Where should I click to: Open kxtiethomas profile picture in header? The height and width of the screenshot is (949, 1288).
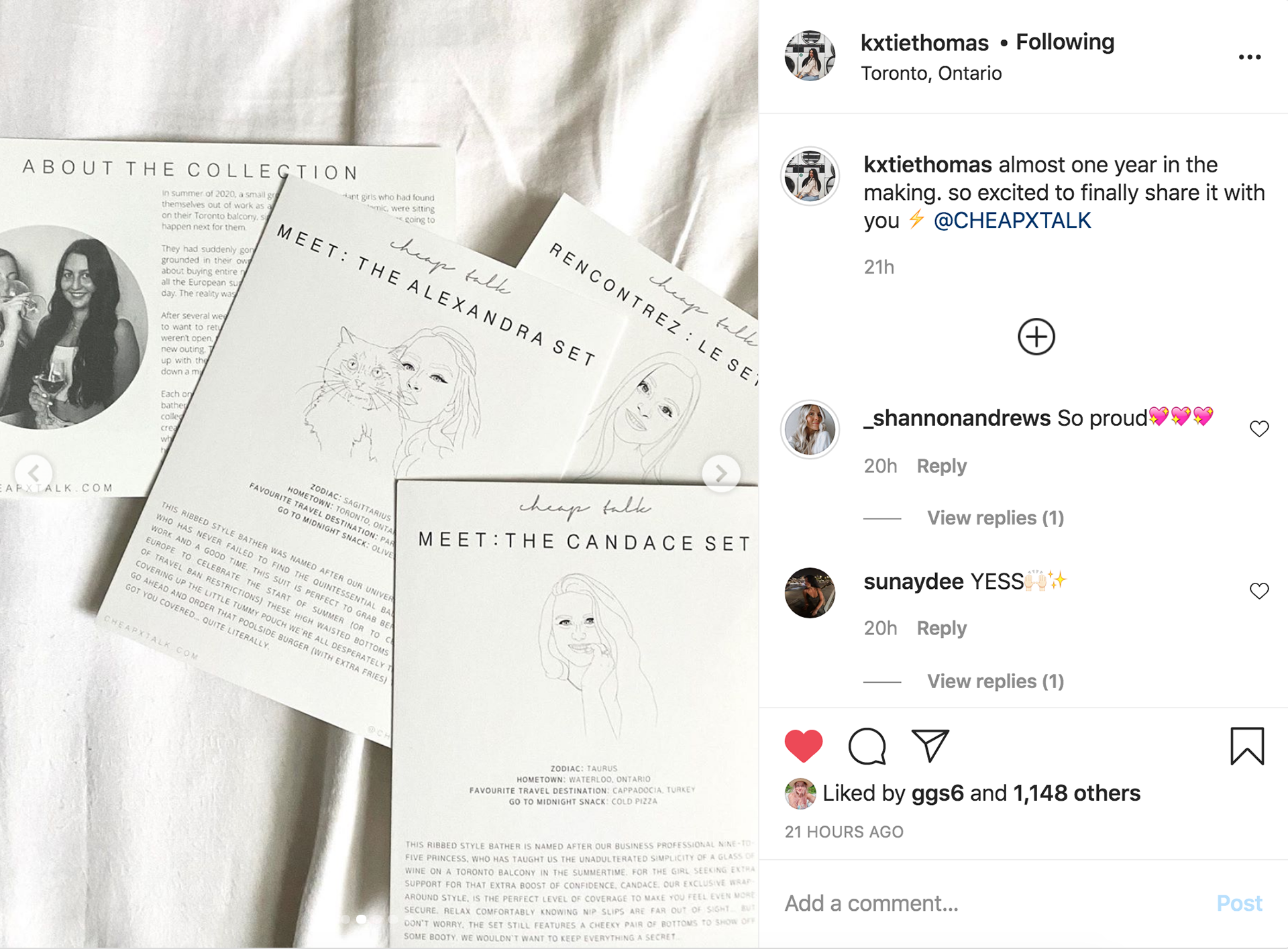tap(810, 56)
